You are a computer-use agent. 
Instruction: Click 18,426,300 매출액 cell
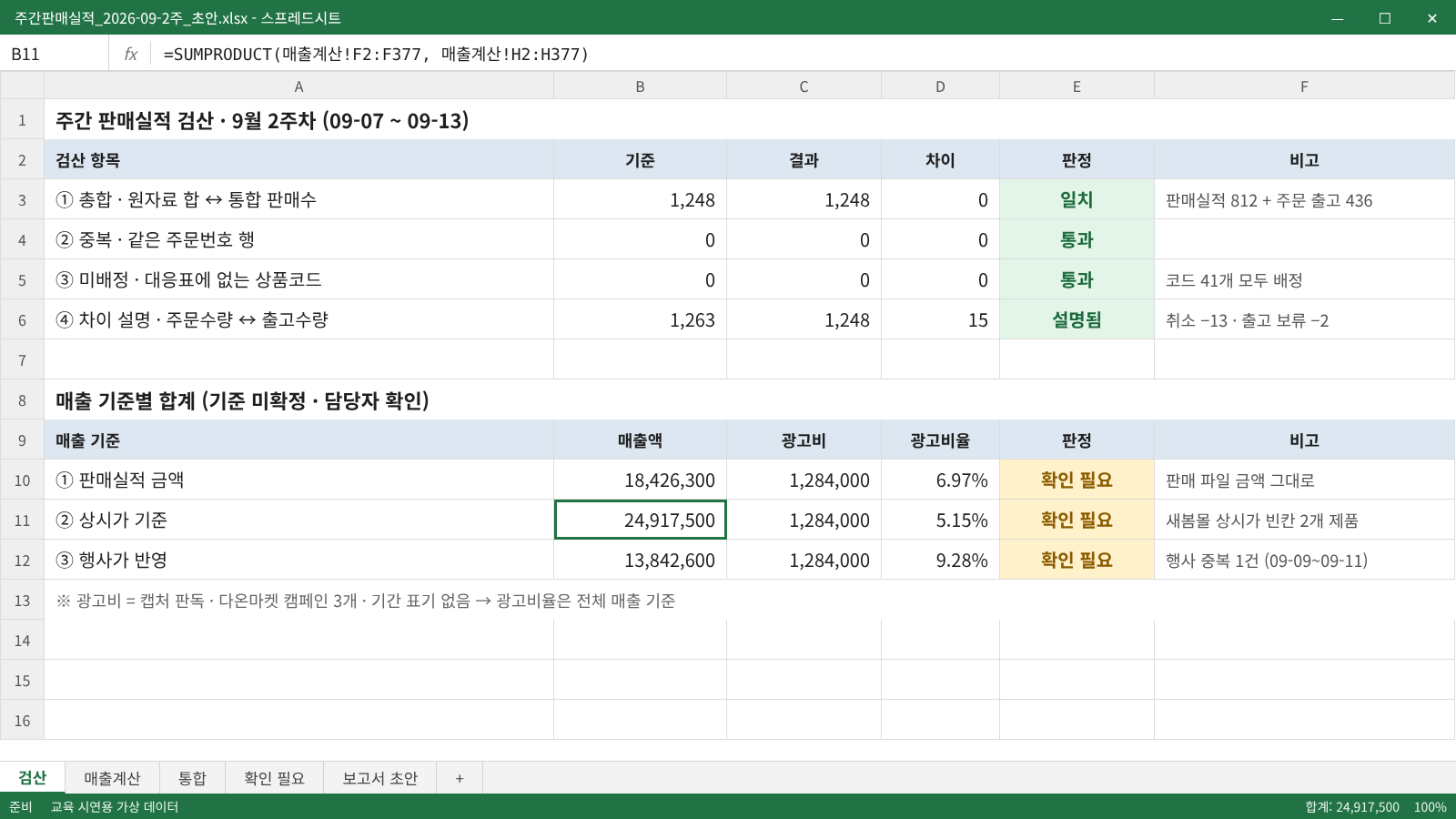pyautogui.click(x=640, y=480)
